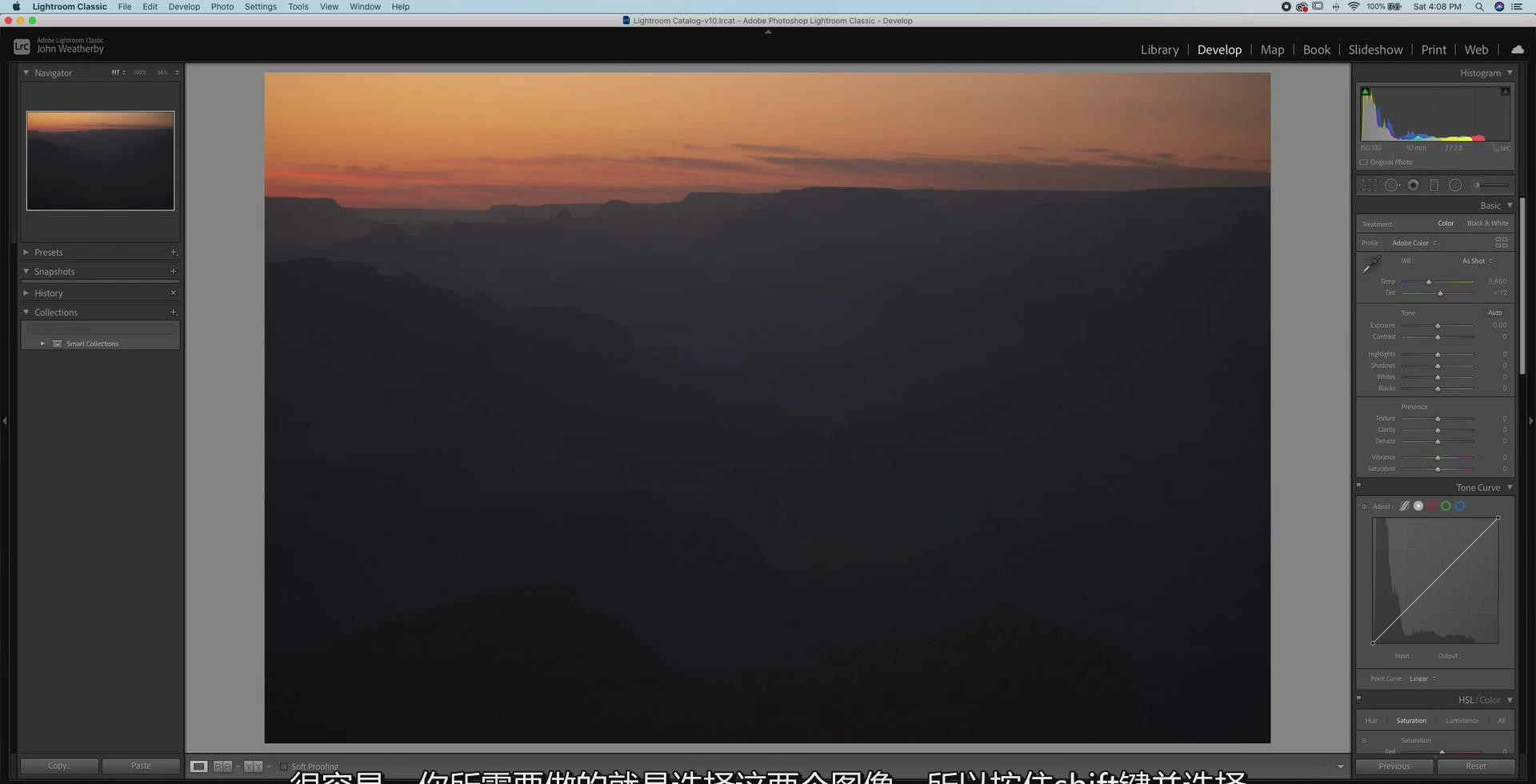Open the Point Curve Linear dropdown
Screen dimensions: 1536x784
coord(1422,678)
